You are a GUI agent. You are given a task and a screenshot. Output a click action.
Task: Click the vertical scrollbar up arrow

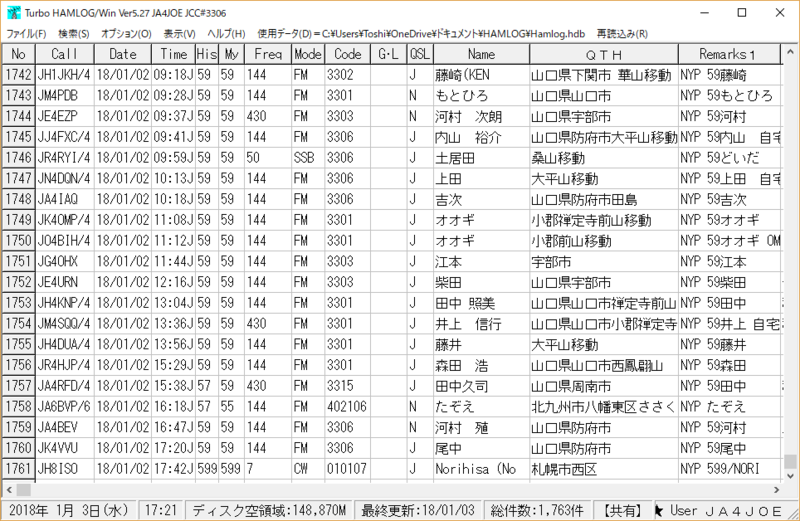pos(790,52)
